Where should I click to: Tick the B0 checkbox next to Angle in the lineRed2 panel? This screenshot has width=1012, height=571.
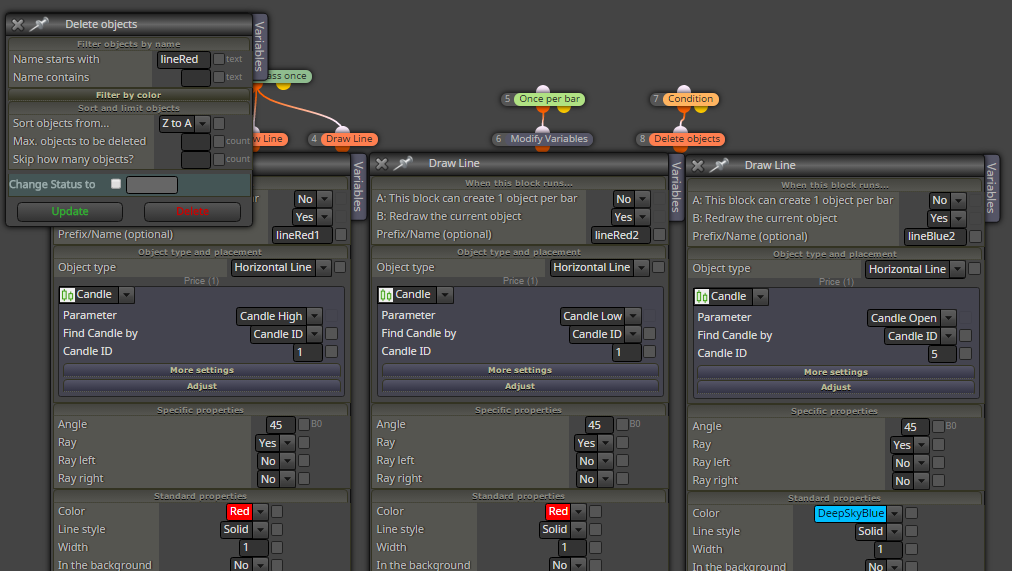click(622, 424)
